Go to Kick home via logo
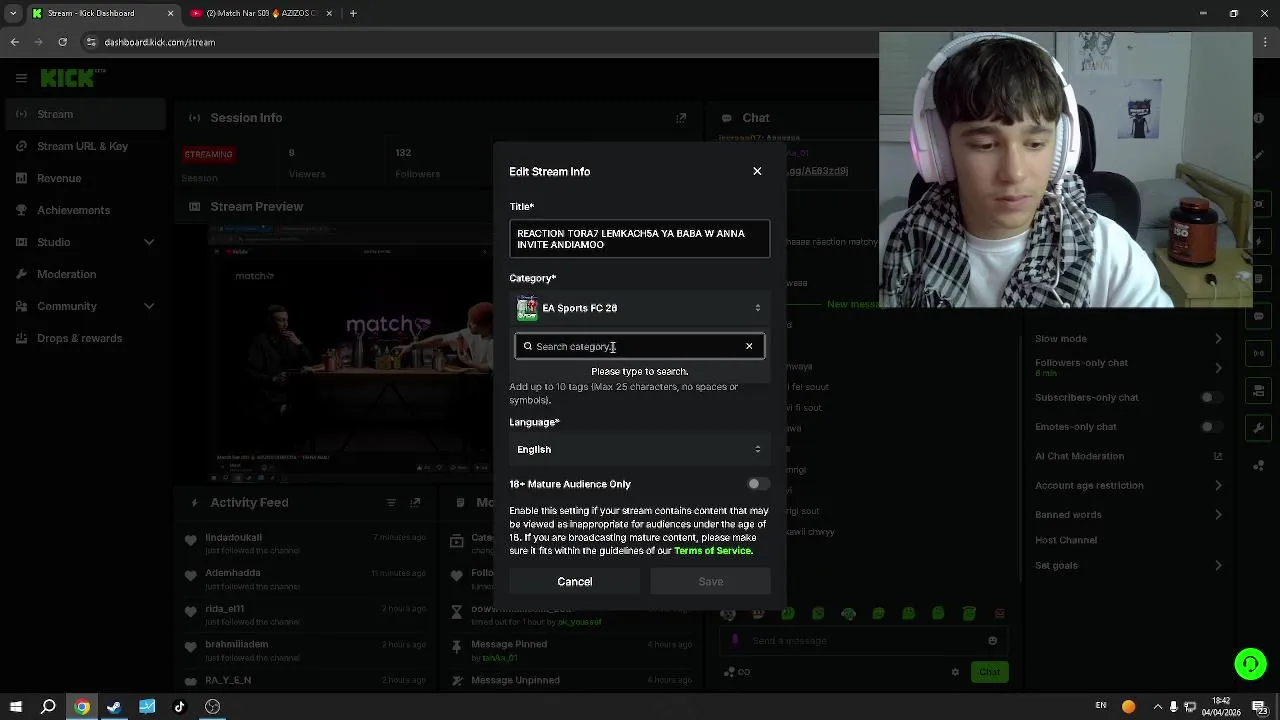Viewport: 1280px width, 720px height. (x=67, y=77)
